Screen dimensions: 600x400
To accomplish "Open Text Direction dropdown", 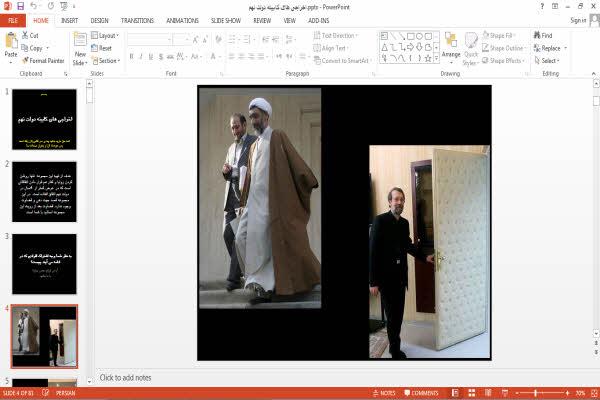I will (x=336, y=35).
